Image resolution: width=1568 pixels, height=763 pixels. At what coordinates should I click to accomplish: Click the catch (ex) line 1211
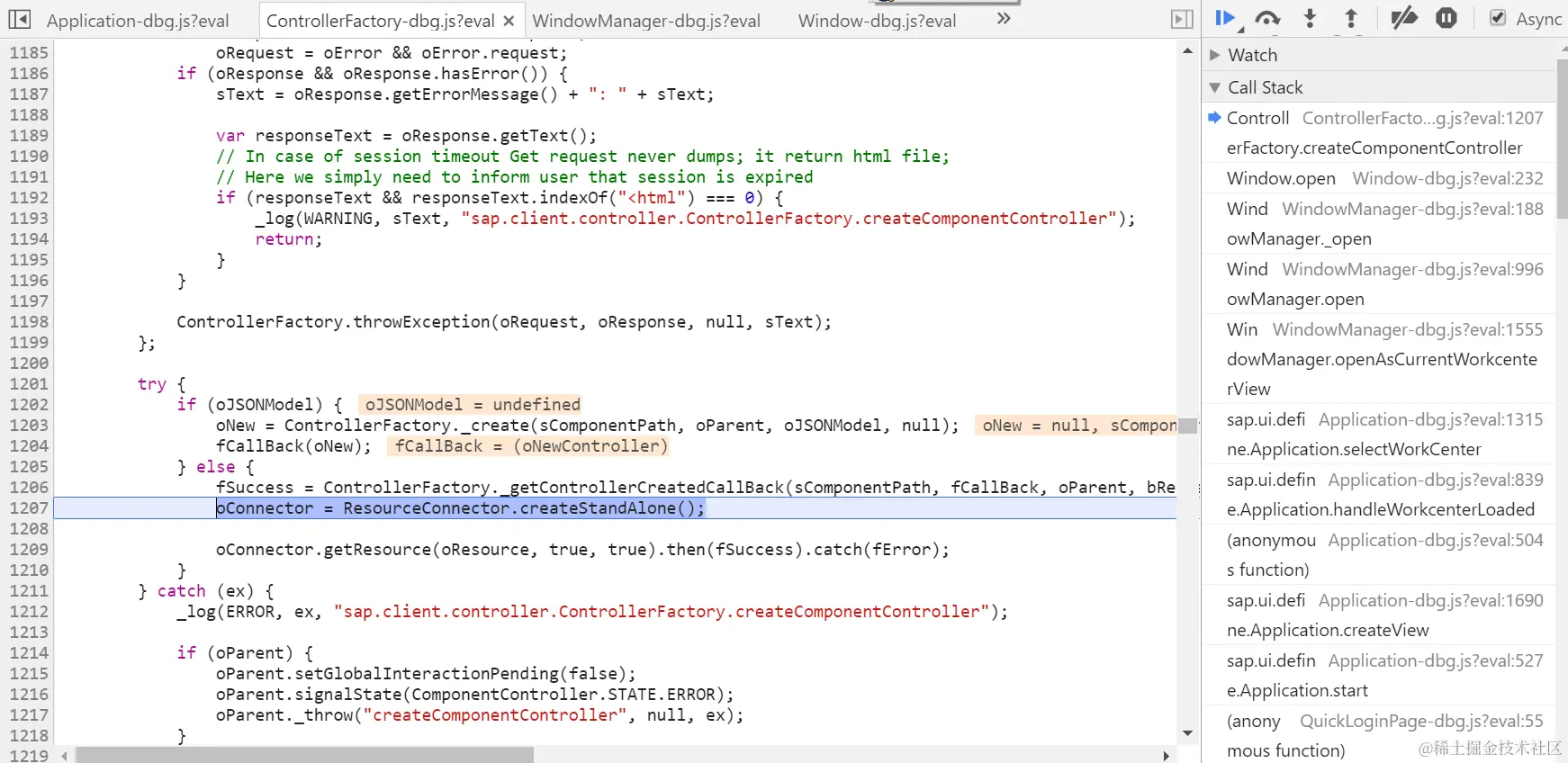(206, 591)
